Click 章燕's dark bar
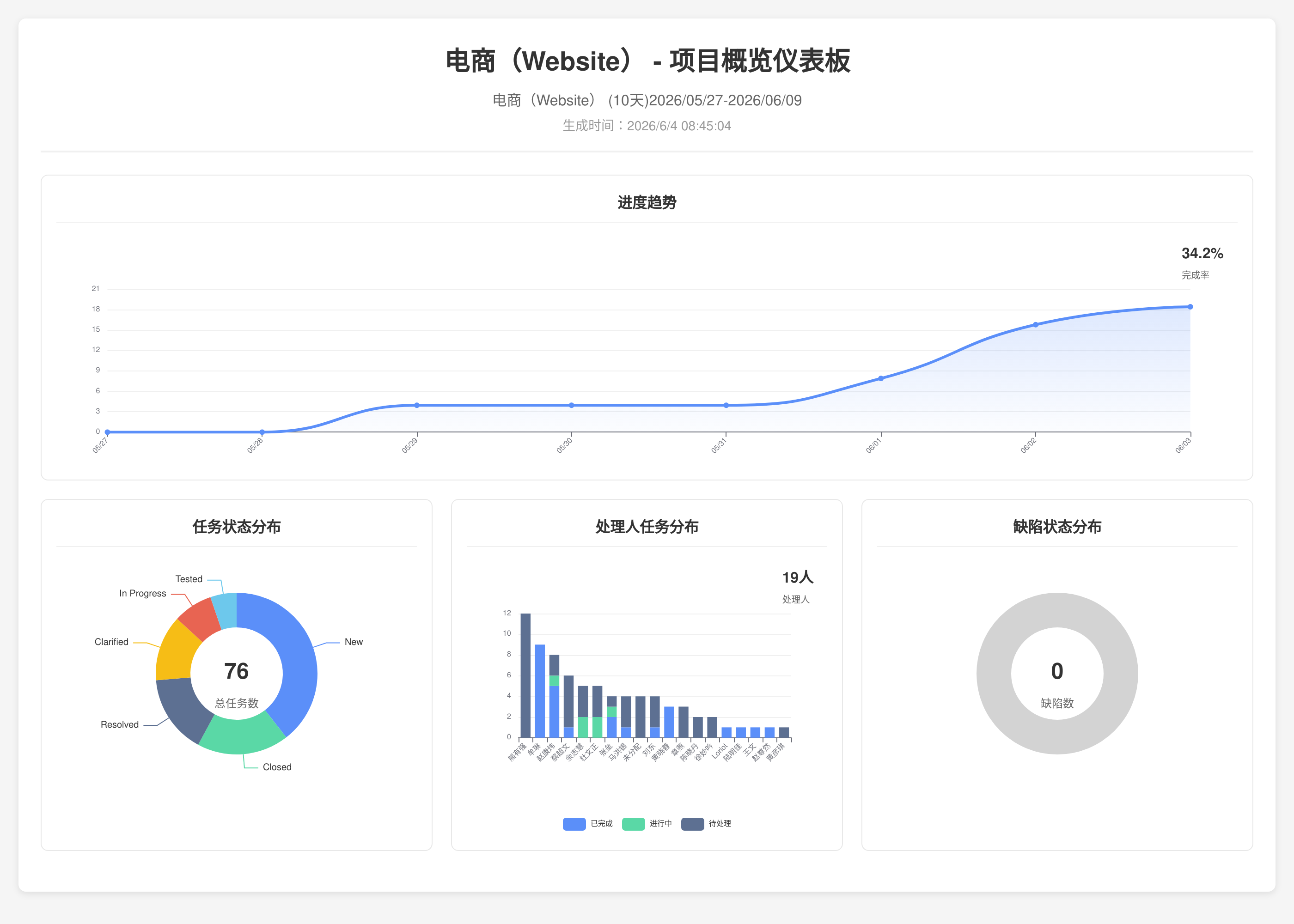The image size is (1294, 924). 684,722
